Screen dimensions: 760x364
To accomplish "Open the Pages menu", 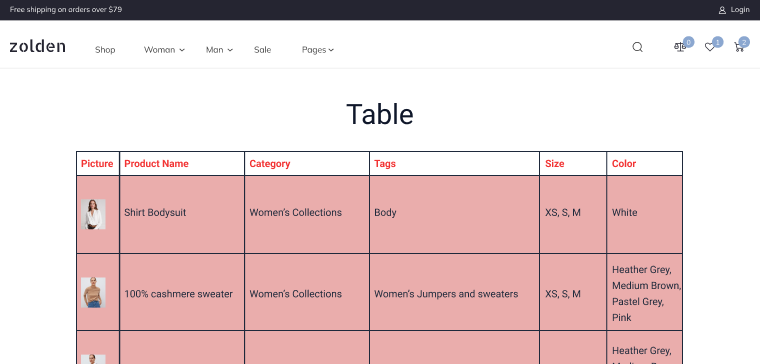I will pos(314,49).
